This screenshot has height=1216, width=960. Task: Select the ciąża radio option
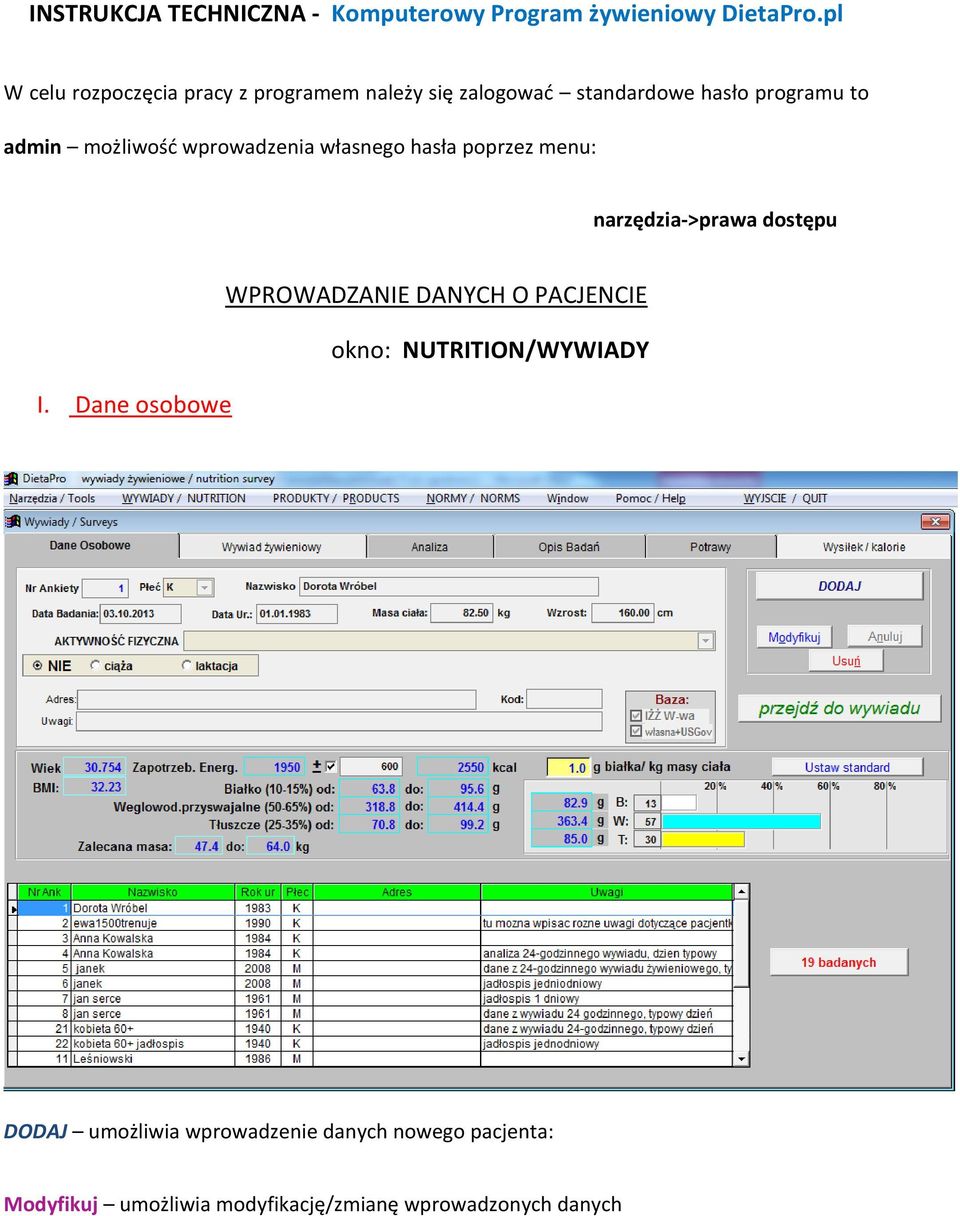96,665
